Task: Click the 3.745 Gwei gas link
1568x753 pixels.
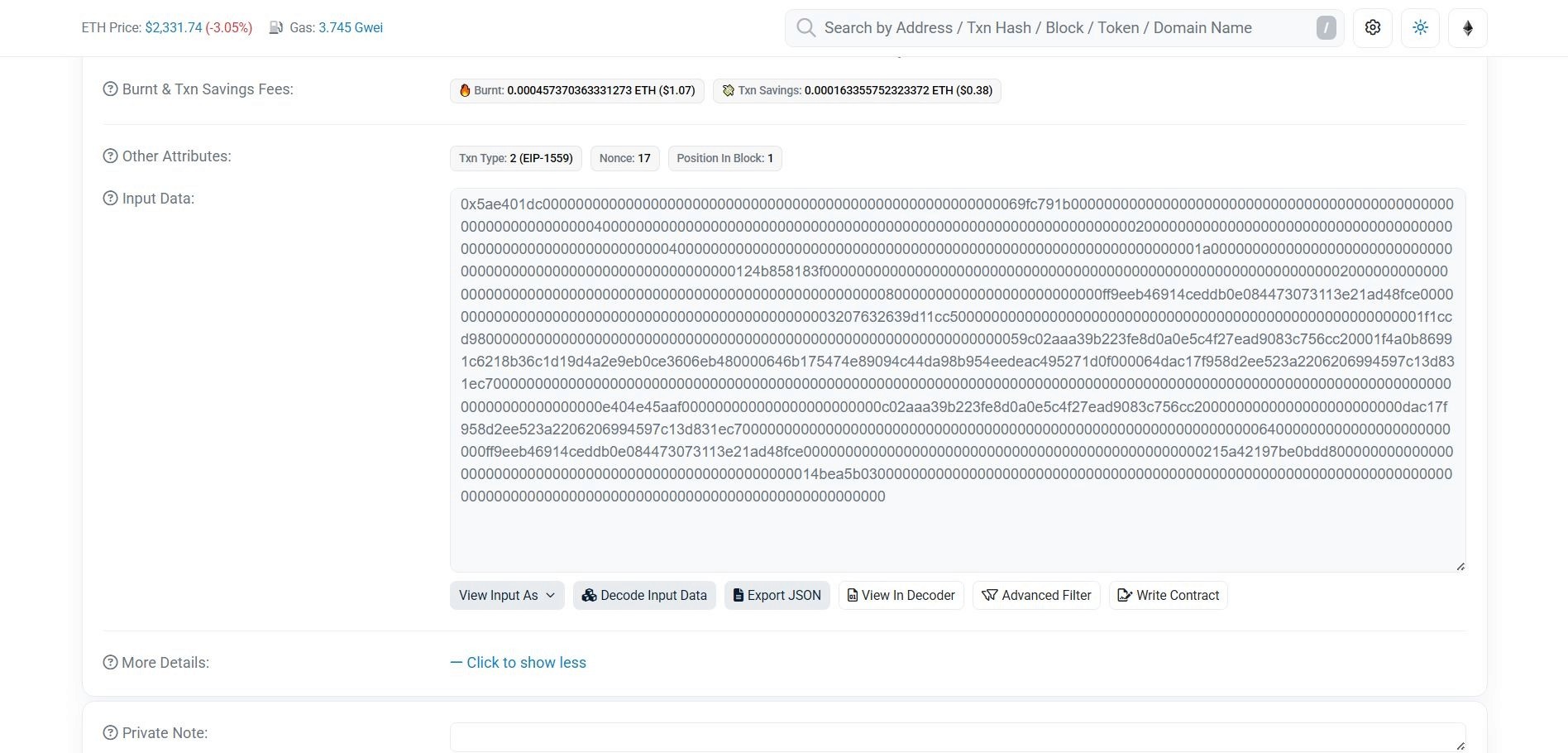Action: coord(351,27)
